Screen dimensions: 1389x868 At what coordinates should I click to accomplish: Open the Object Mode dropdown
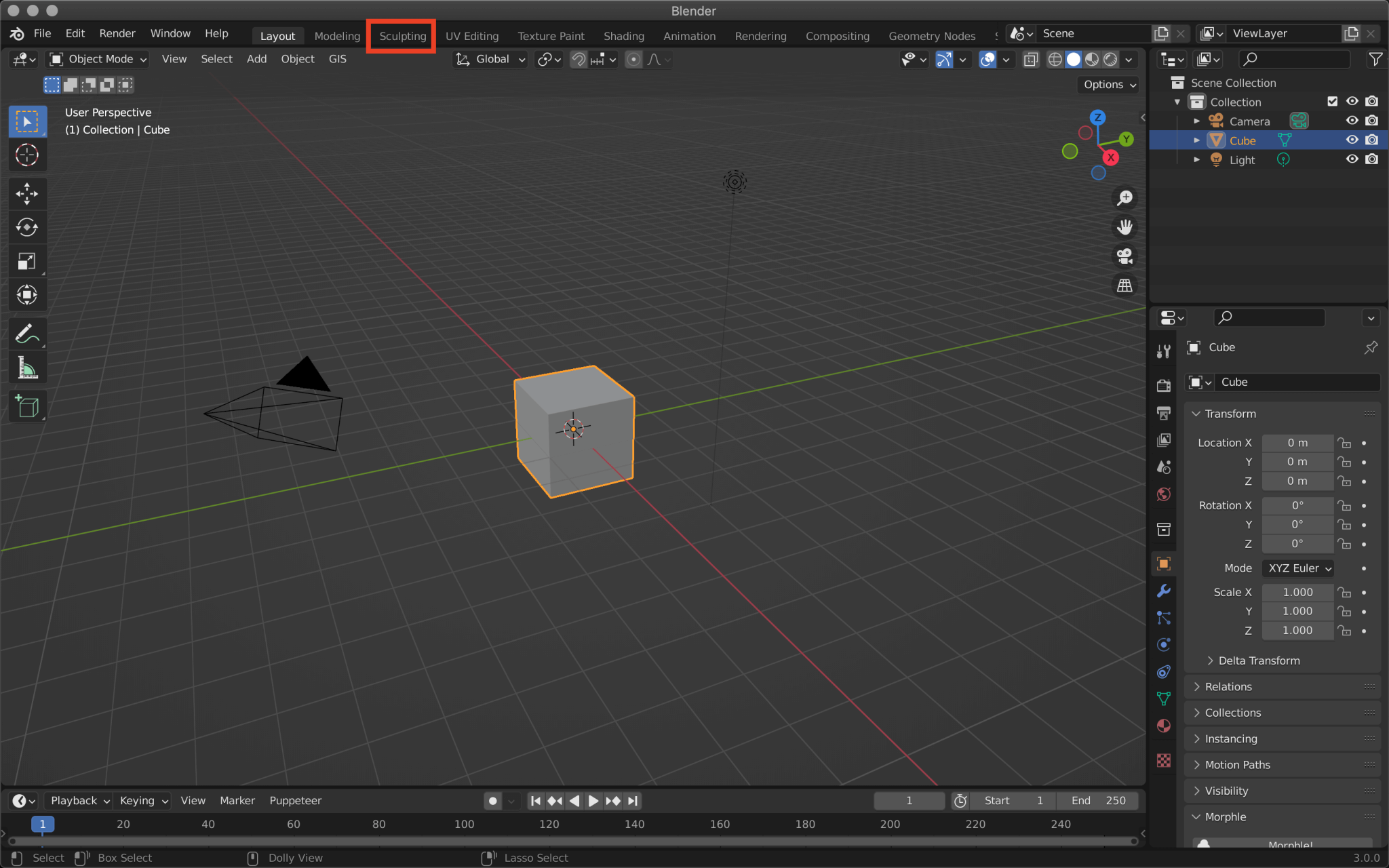pyautogui.click(x=97, y=59)
